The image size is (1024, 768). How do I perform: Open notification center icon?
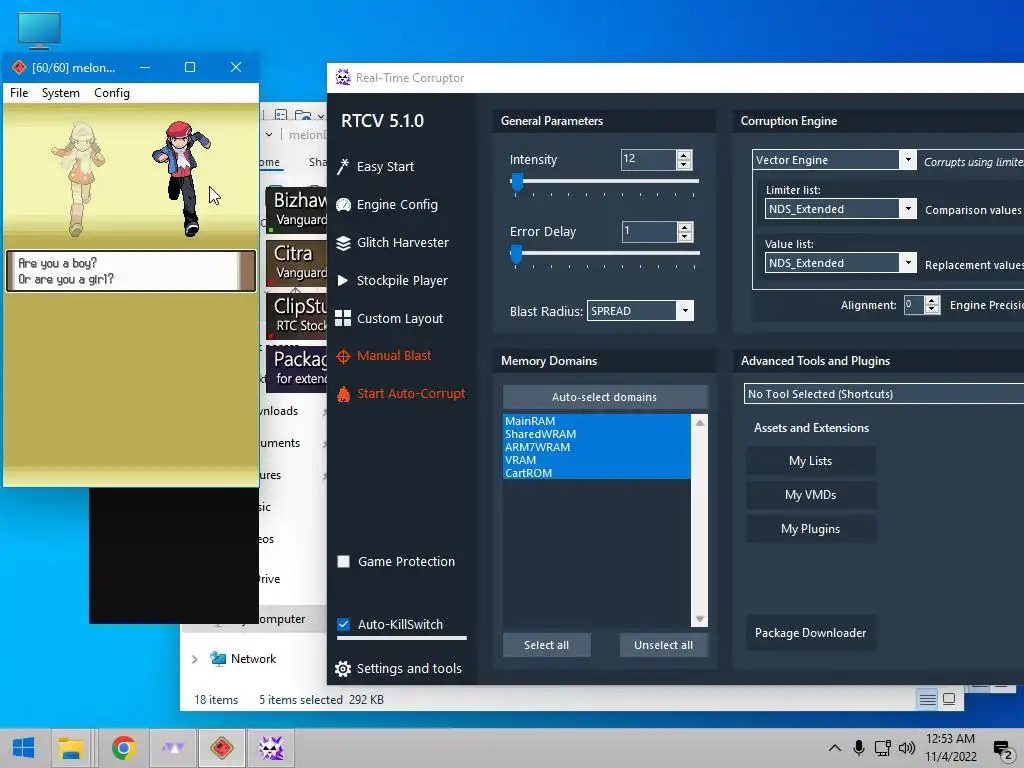point(1002,749)
